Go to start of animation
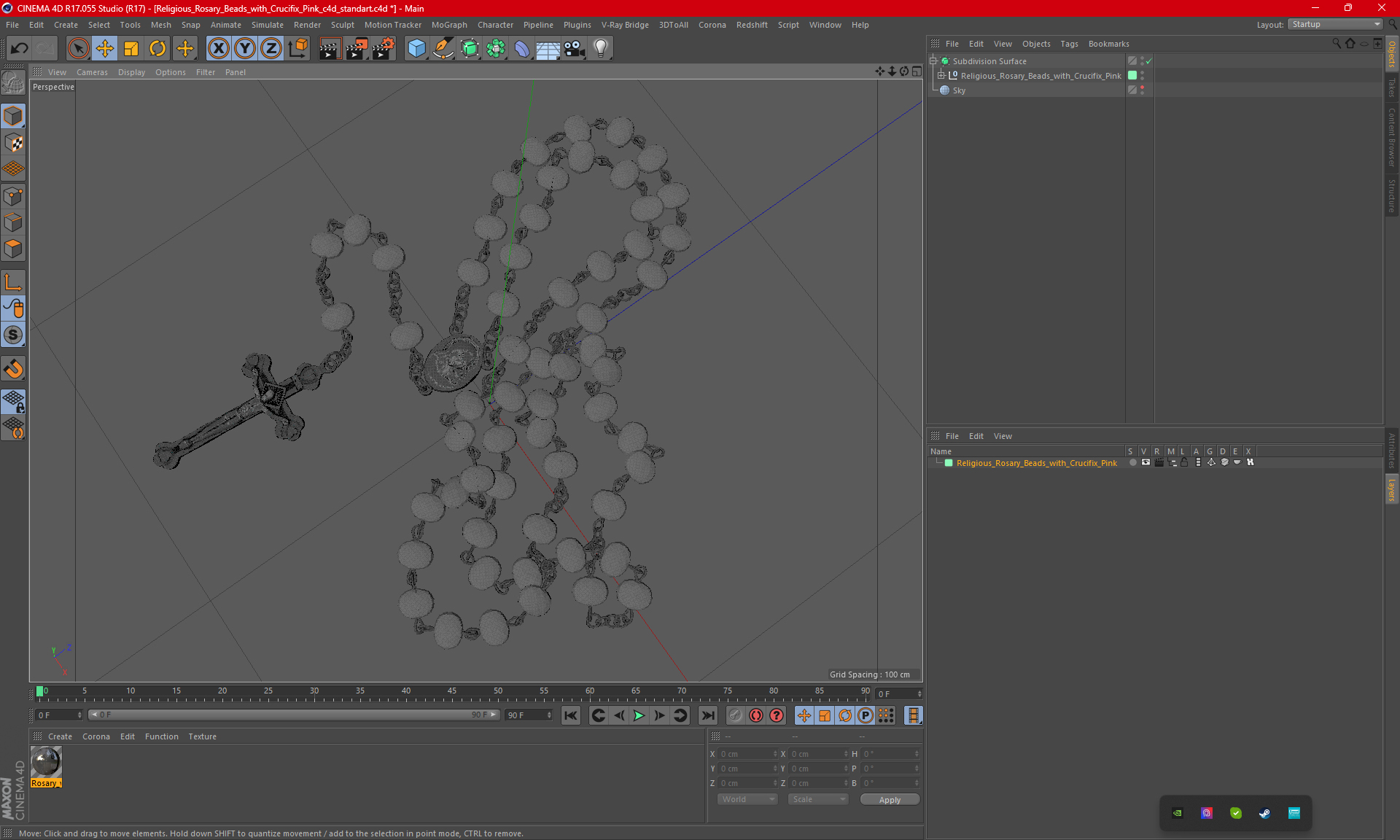Screen dimensions: 1400x840 point(571,715)
